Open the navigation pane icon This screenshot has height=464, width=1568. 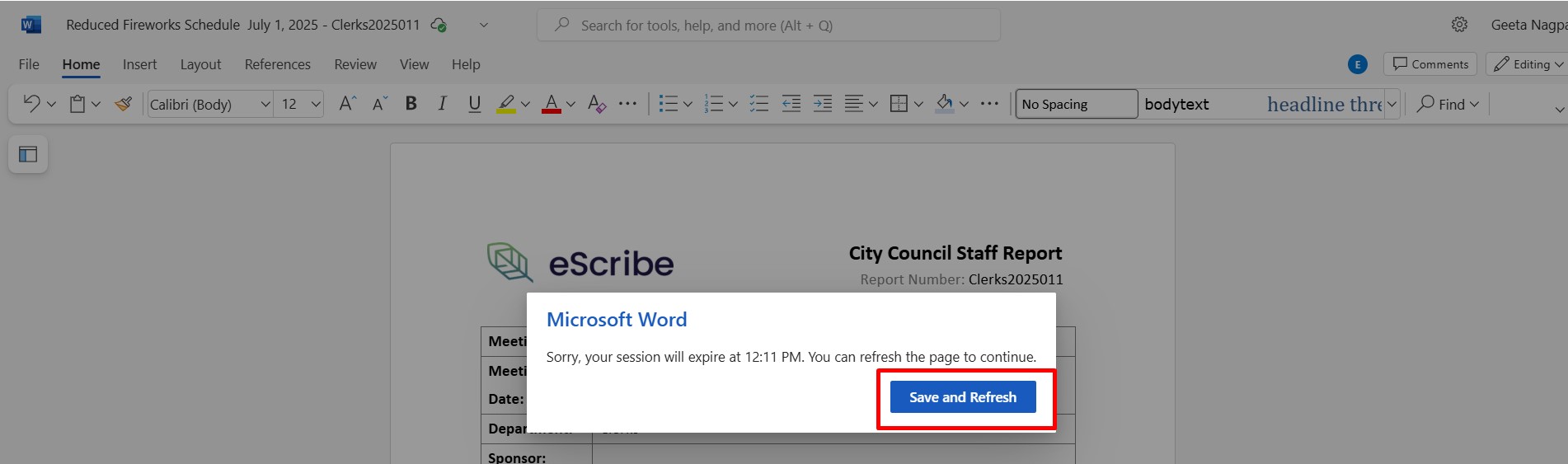click(28, 154)
